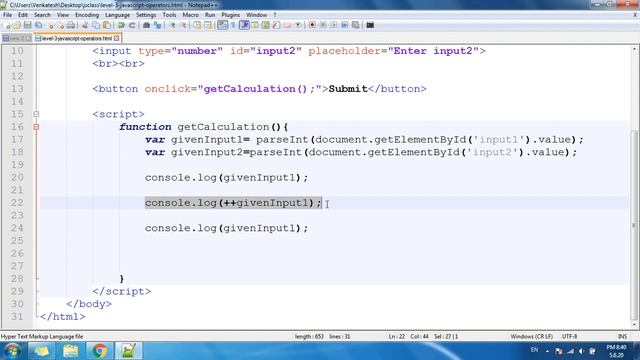Image resolution: width=640 pixels, height=360 pixels.
Task: Open Find with the binoculars icon
Action: click(x=146, y=25)
